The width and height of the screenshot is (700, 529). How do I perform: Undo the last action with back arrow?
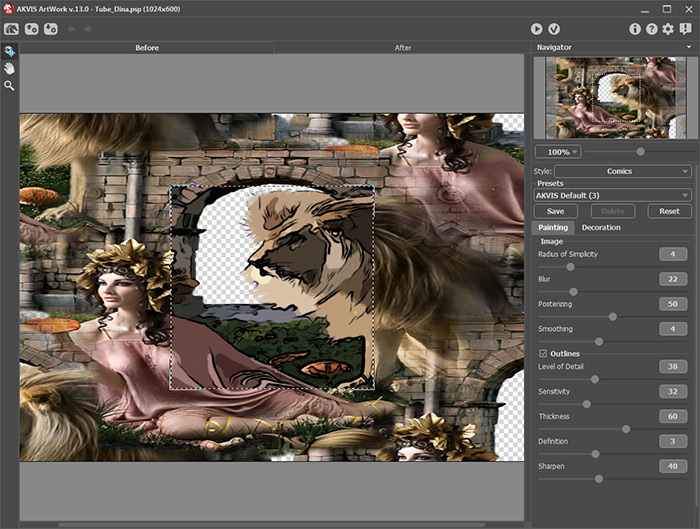point(71,29)
